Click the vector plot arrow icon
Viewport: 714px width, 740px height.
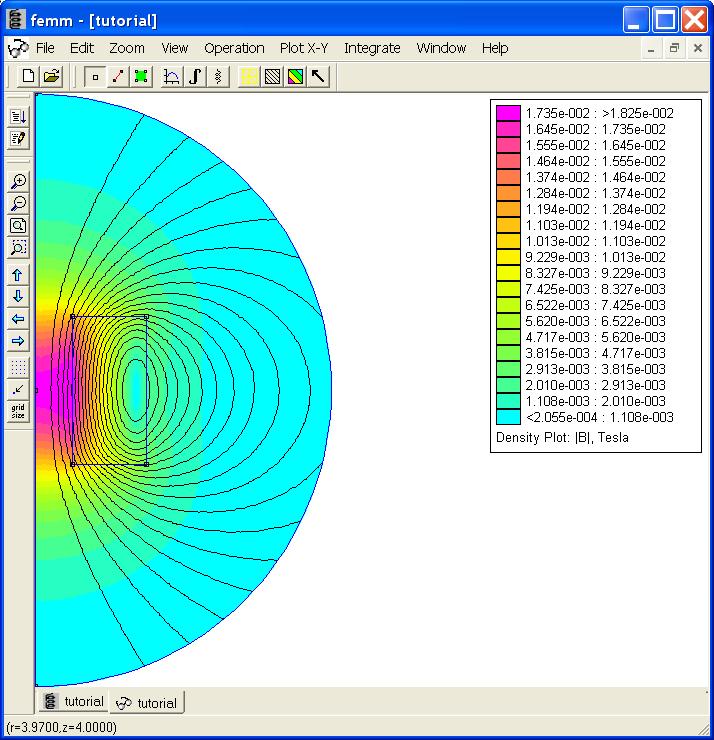pos(319,76)
